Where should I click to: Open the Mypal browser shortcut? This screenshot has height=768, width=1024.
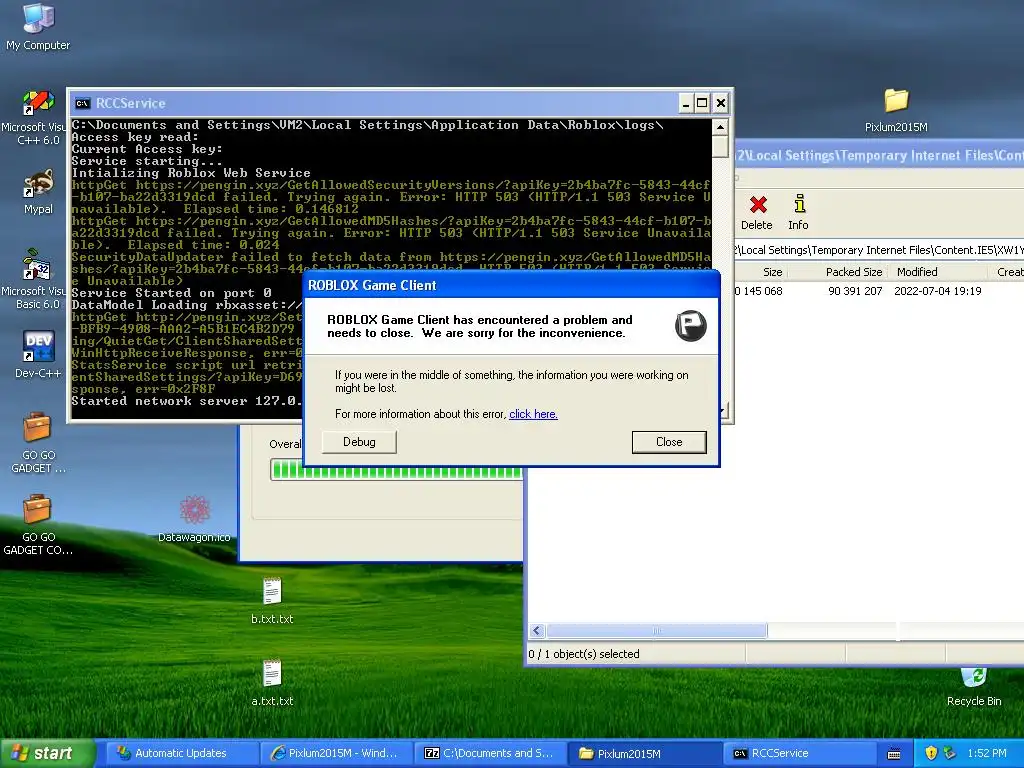(38, 192)
